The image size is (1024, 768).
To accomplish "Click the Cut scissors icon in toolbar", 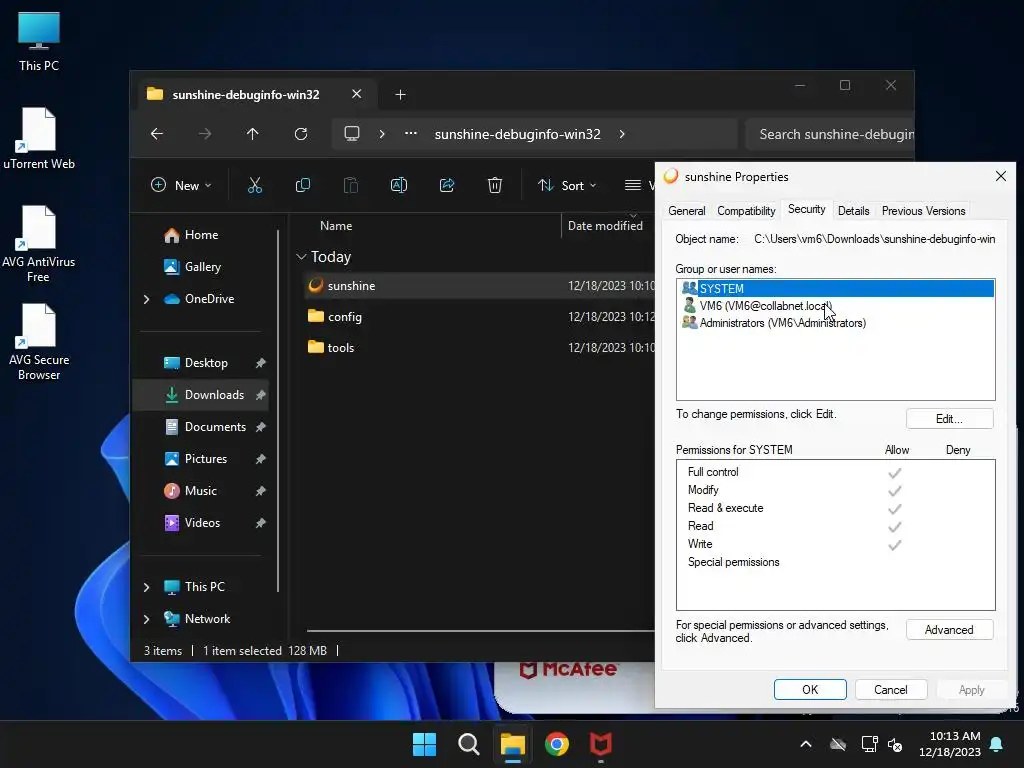I will tap(255, 185).
